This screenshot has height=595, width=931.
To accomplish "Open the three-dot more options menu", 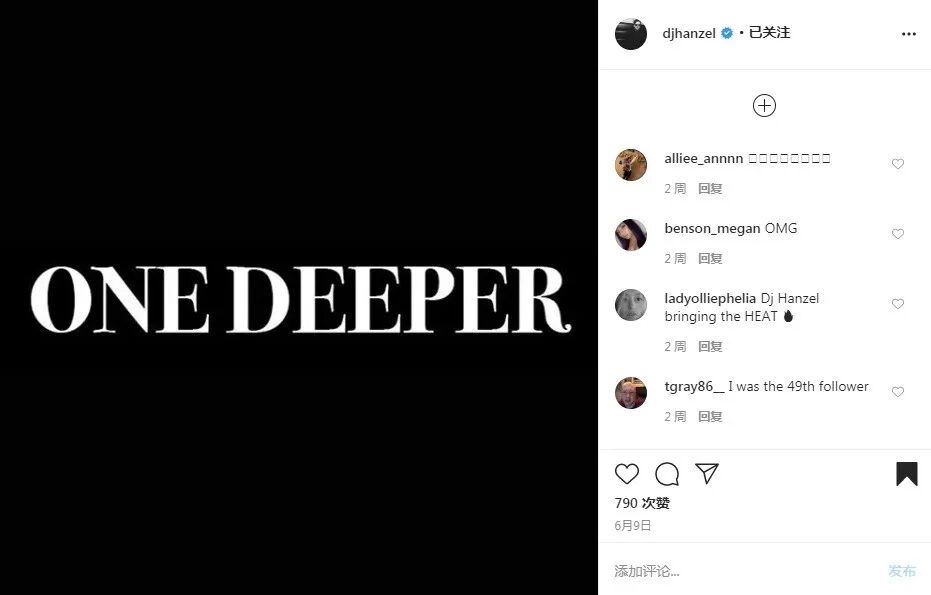I will pos(908,34).
